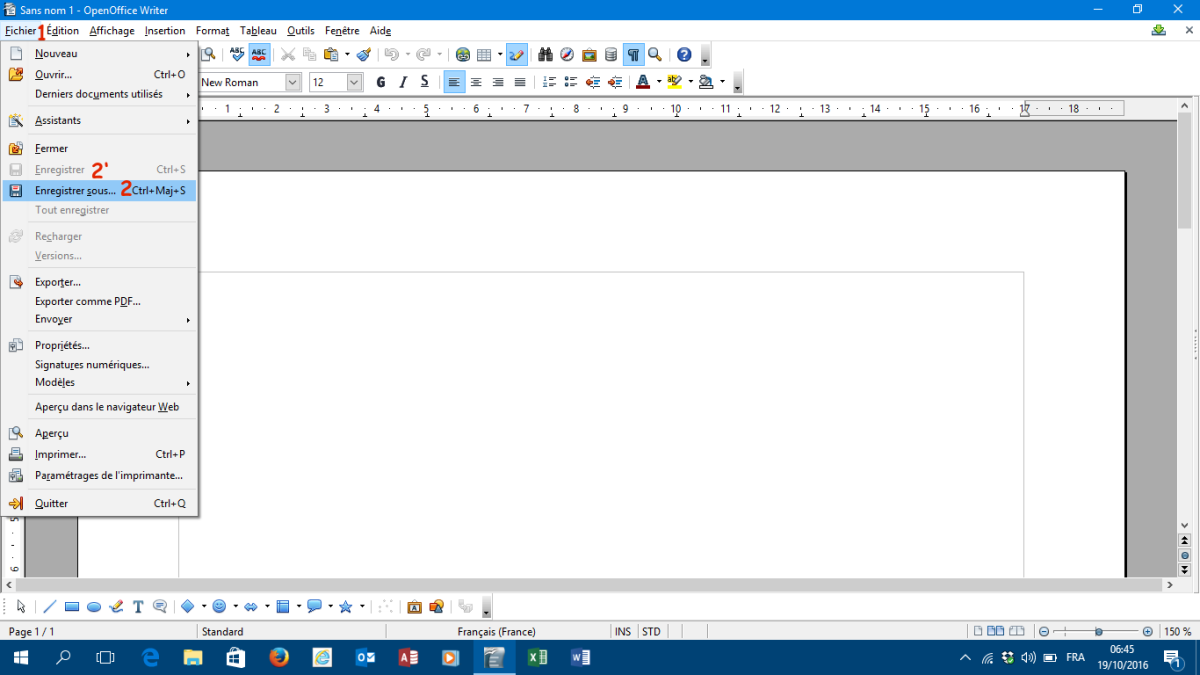Select the Text T drawing tool
This screenshot has height=675, width=1200.
tap(138, 606)
